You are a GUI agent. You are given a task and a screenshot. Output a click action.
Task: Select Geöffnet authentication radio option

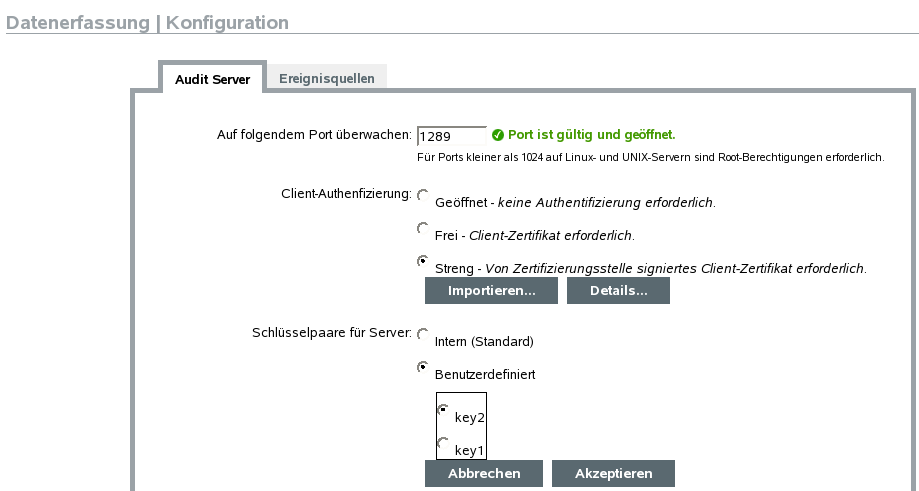click(x=423, y=195)
